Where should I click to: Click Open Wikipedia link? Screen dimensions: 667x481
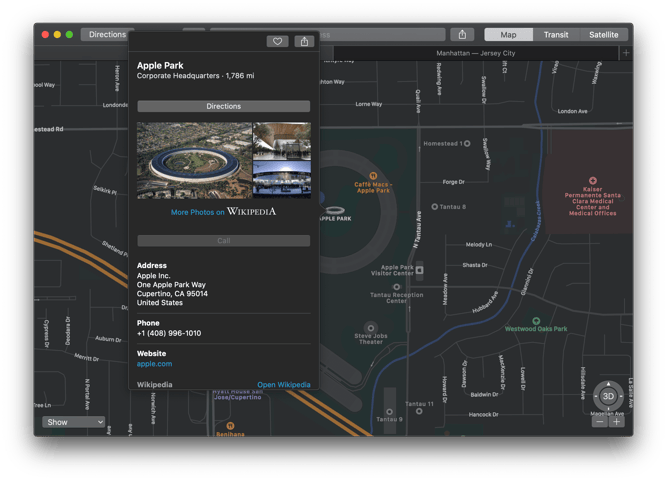[x=284, y=384]
